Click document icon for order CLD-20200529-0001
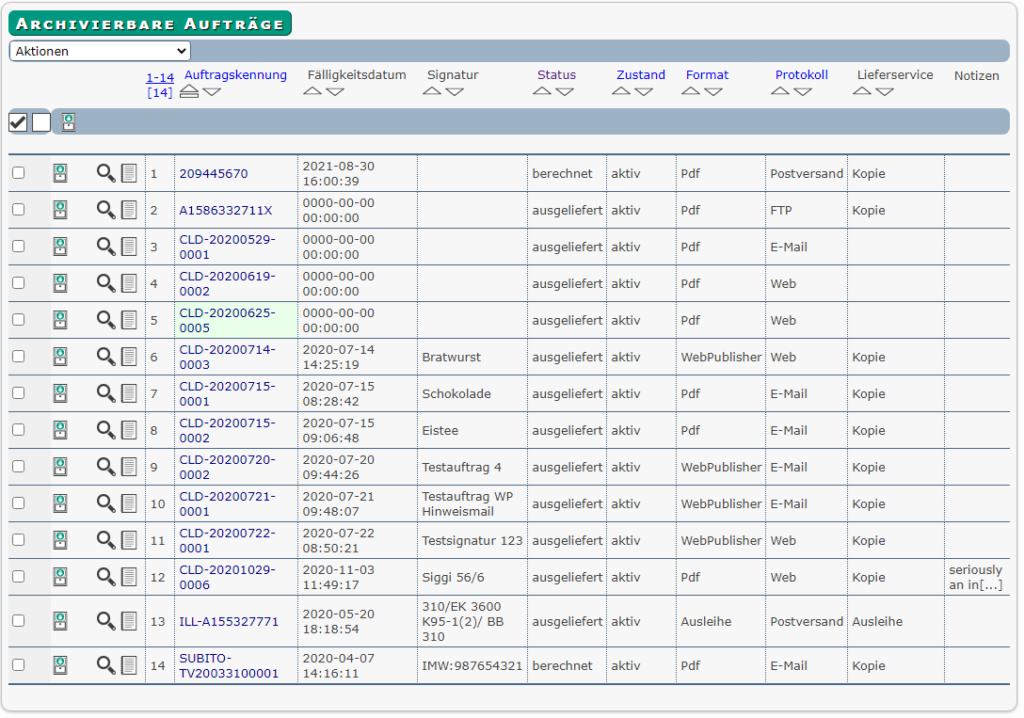The width and height of the screenshot is (1024, 718). coord(129,246)
